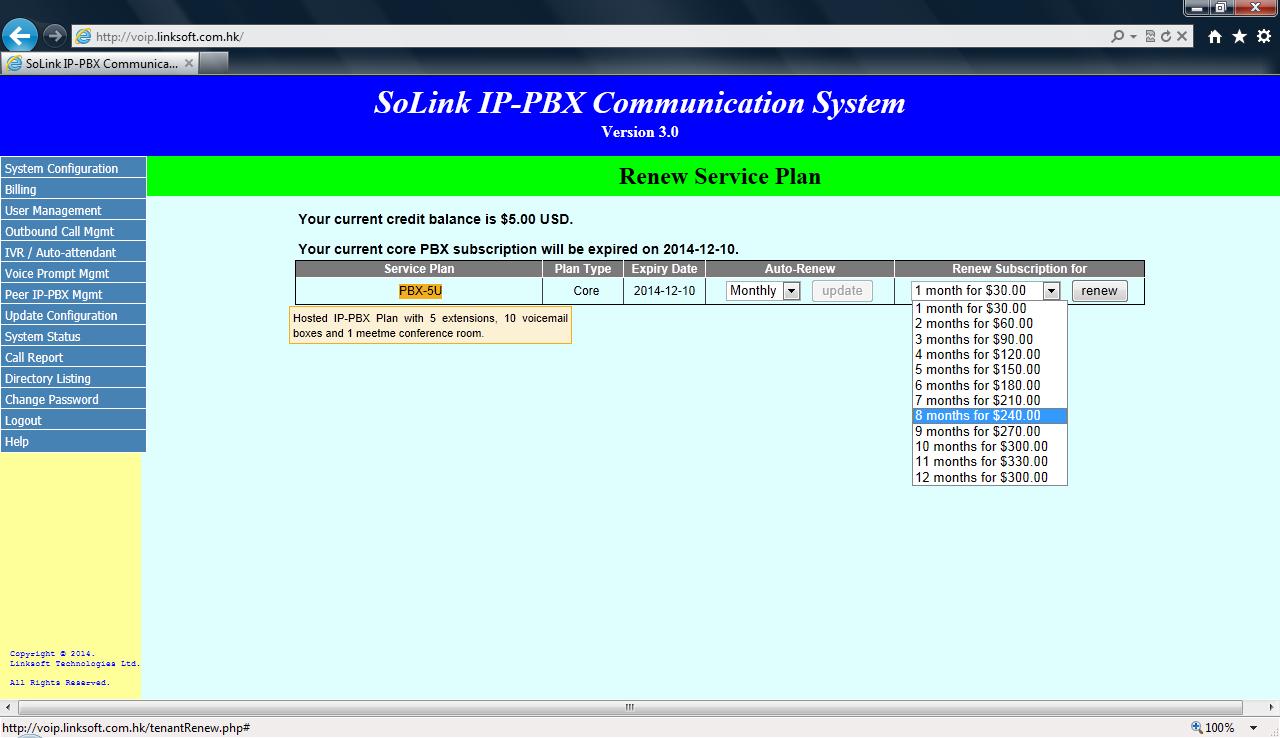Select 2 months for $60.00 option
This screenshot has width=1280, height=738.
[990, 324]
